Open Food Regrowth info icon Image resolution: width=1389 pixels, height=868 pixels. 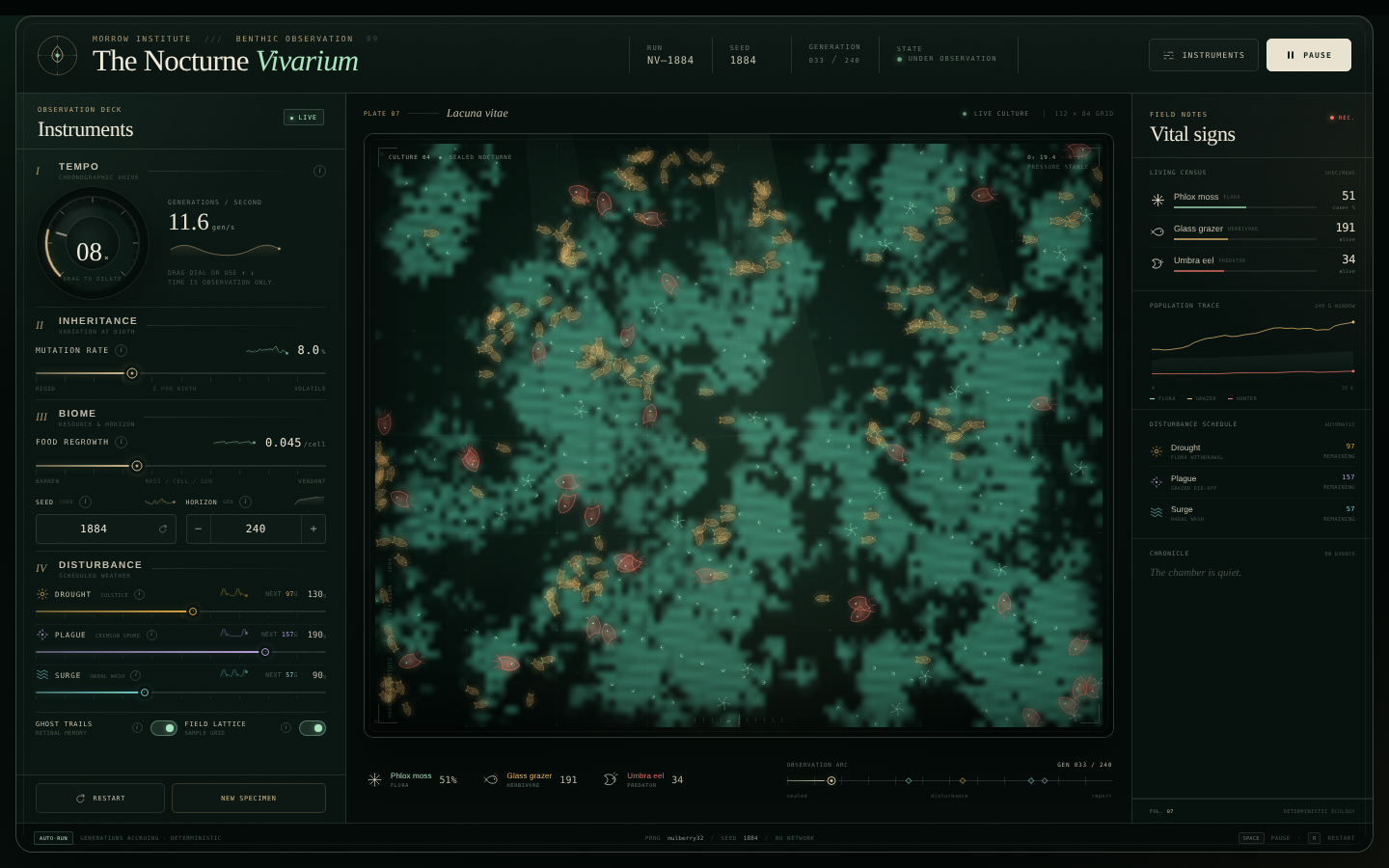click(121, 442)
